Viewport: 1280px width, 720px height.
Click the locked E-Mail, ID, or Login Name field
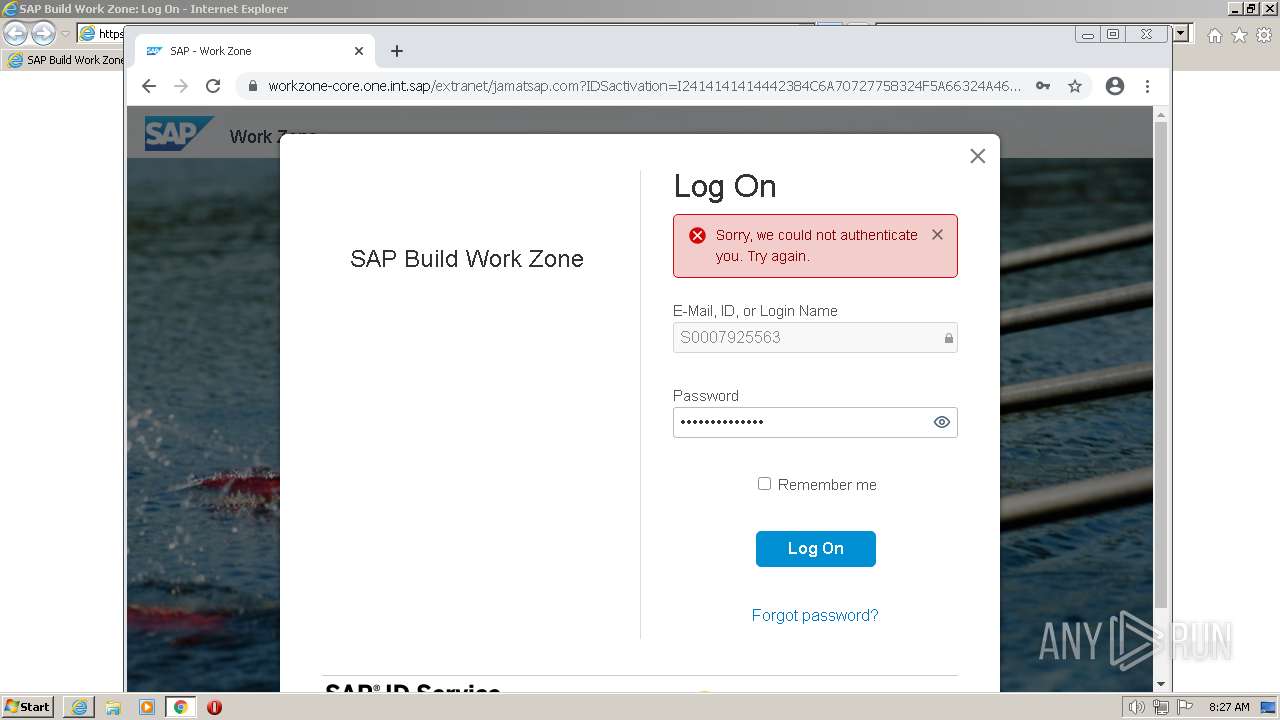(815, 337)
